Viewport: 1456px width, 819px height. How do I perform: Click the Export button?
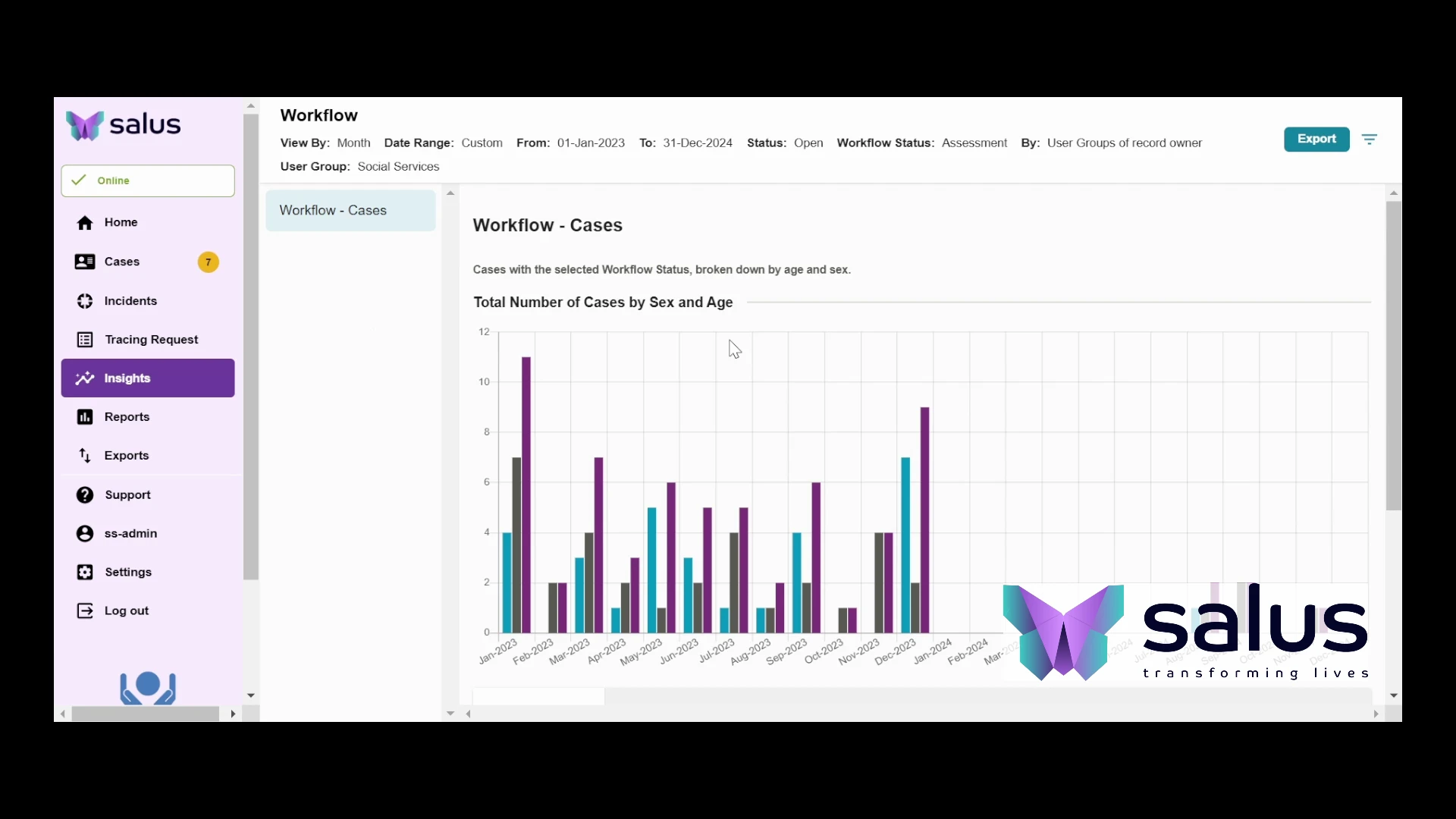tap(1316, 140)
